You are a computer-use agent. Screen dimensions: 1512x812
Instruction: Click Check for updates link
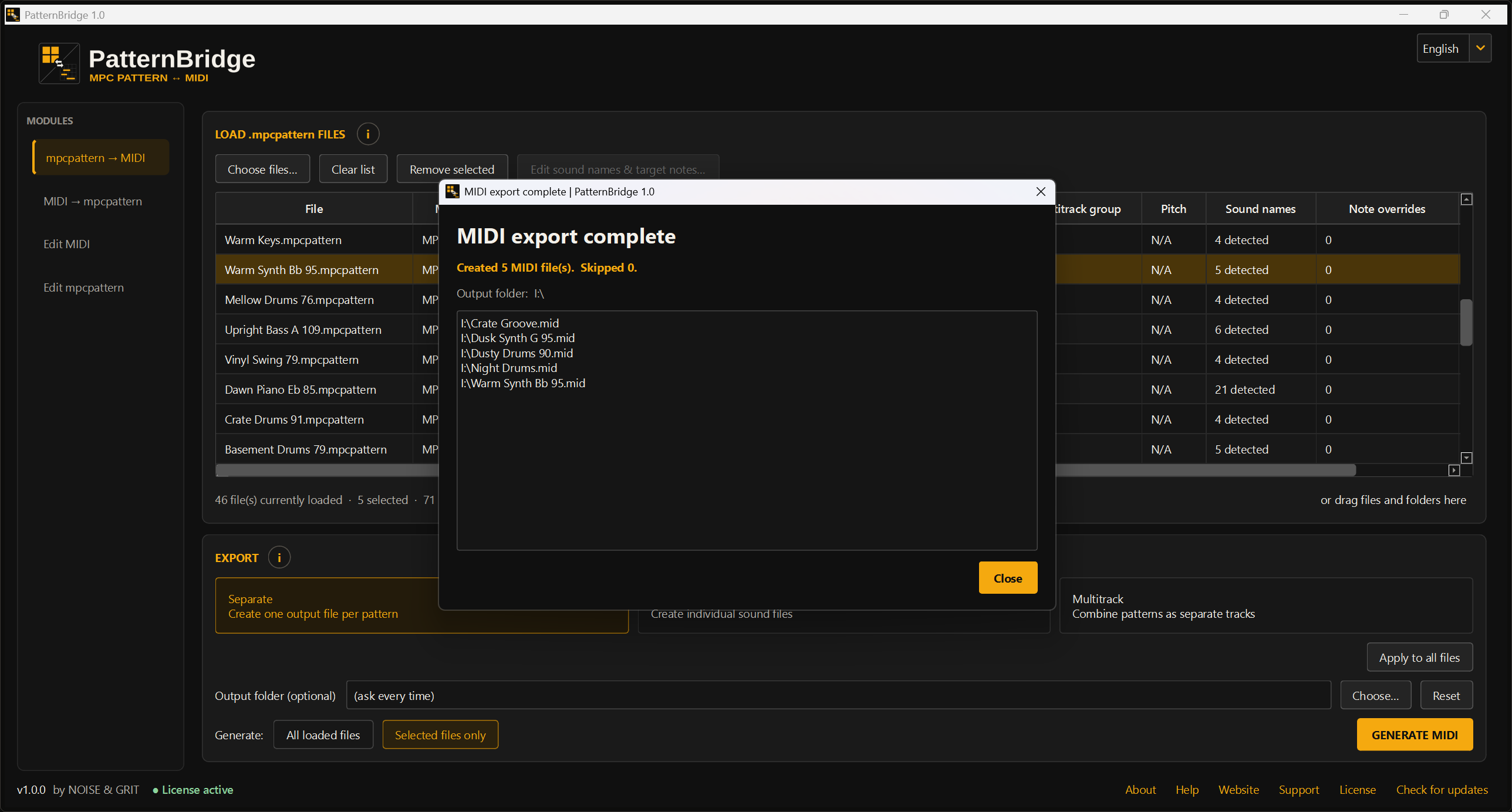[x=1442, y=790]
